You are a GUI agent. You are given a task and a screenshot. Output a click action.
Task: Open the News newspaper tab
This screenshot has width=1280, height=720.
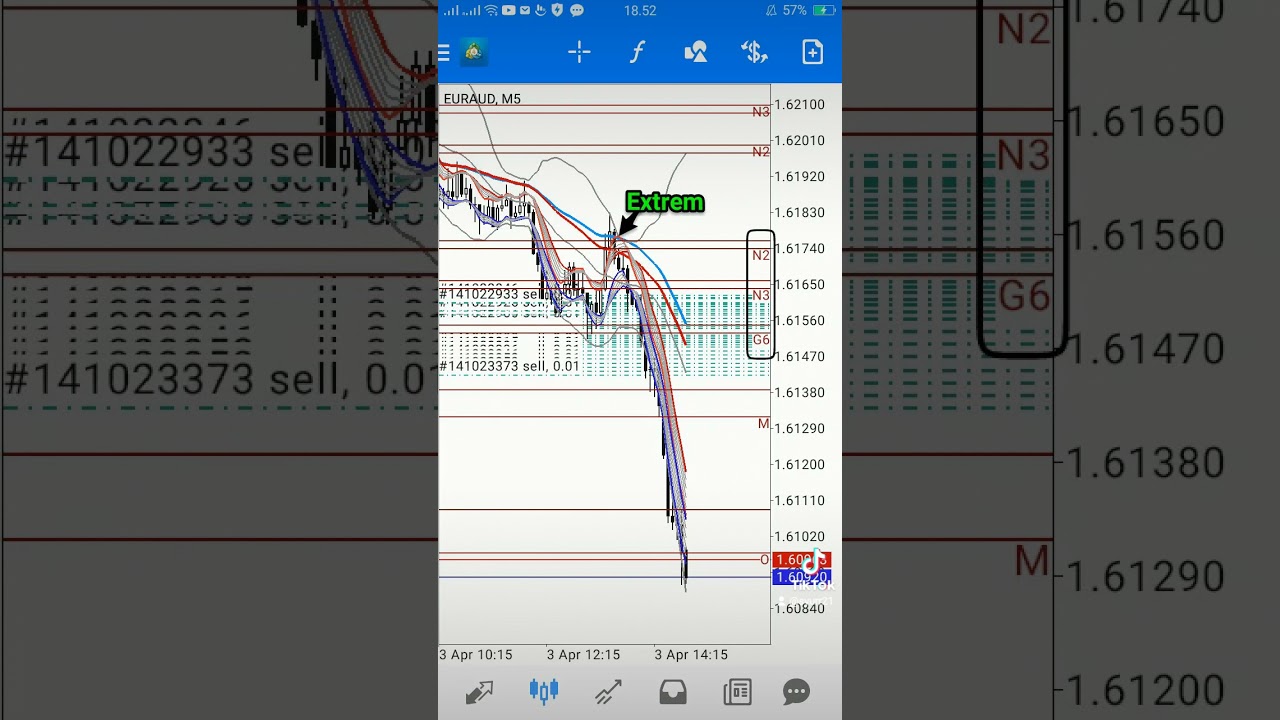click(737, 692)
